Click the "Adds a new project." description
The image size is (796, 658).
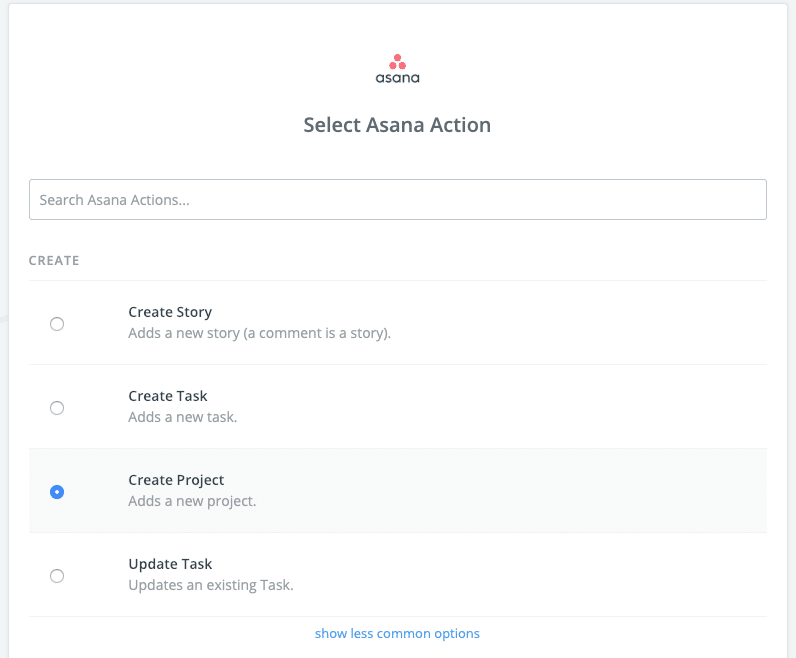[192, 501]
